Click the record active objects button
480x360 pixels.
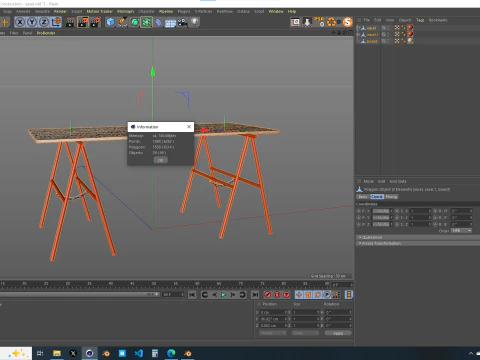[267, 295]
